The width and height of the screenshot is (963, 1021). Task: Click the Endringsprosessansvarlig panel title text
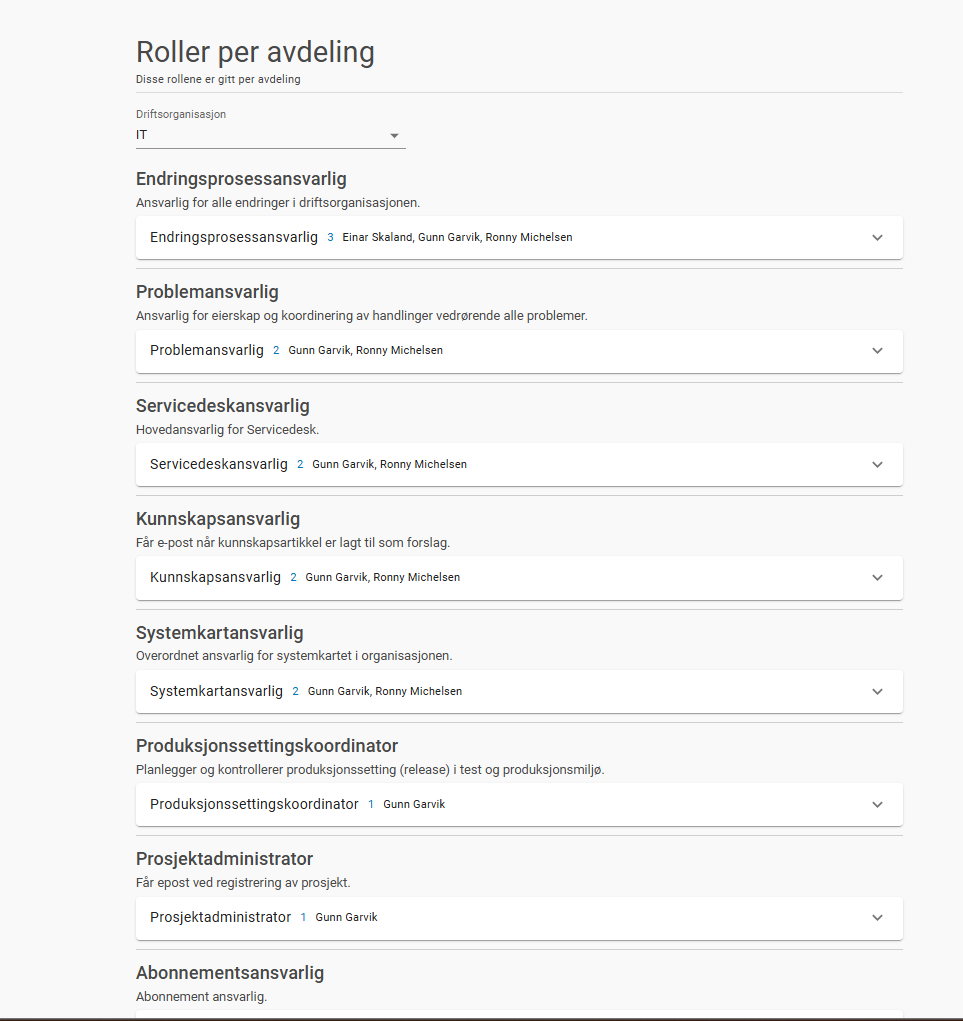click(x=234, y=238)
